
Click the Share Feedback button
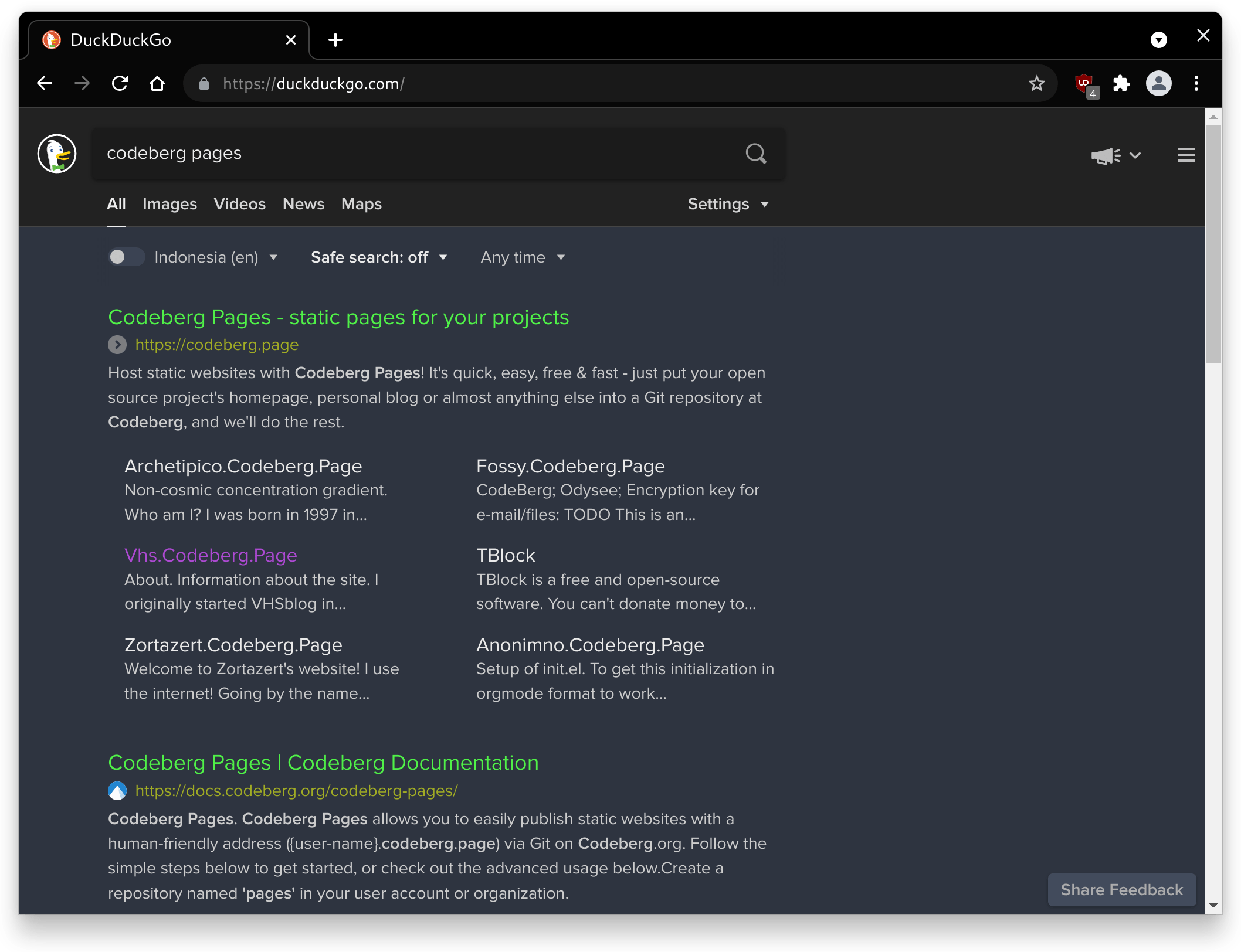tap(1121, 890)
